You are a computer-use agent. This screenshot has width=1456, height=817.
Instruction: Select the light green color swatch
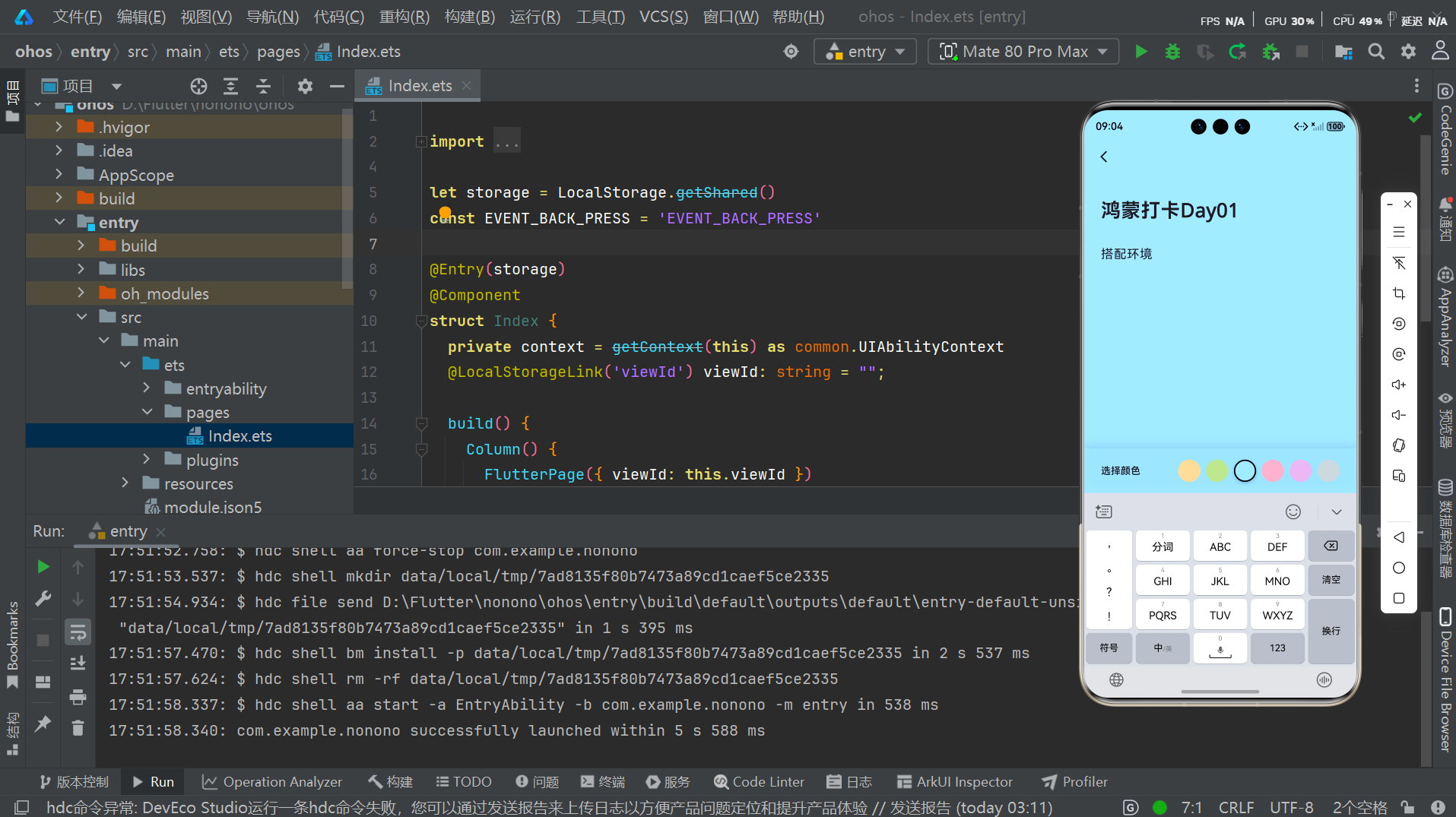point(1217,471)
